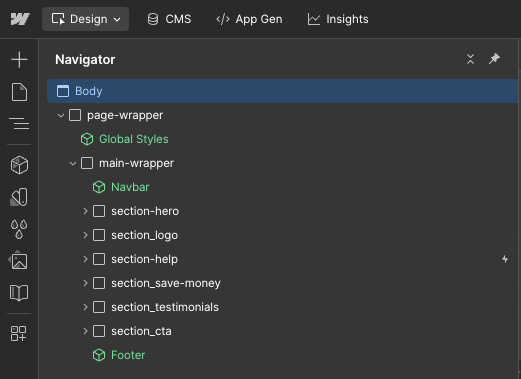This screenshot has width=521, height=379.
Task: Select the section_testimonials label
Action: 165,307
